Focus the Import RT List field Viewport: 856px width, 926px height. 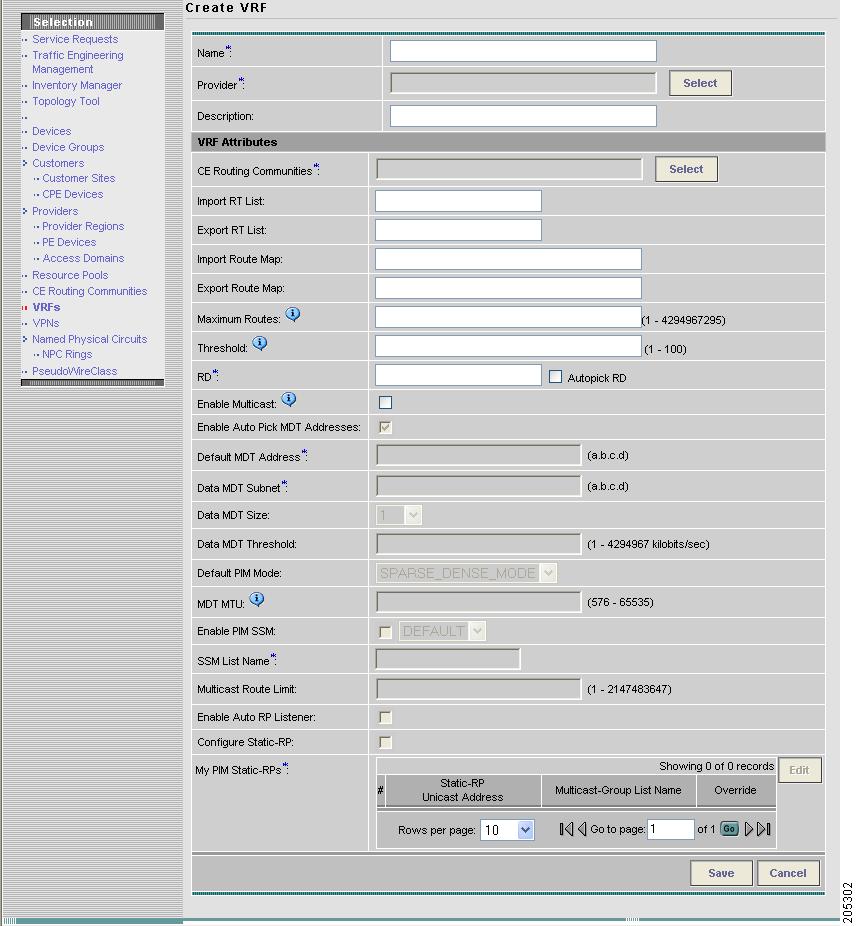(458, 201)
